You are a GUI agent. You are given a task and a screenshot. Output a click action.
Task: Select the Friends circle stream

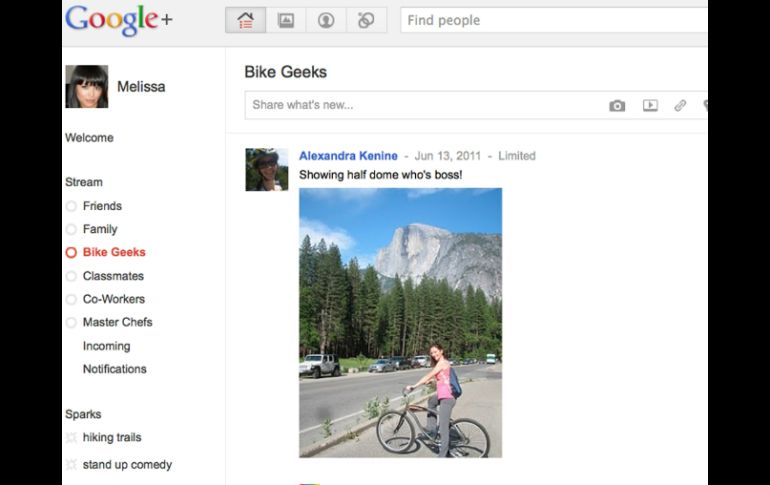tap(102, 206)
